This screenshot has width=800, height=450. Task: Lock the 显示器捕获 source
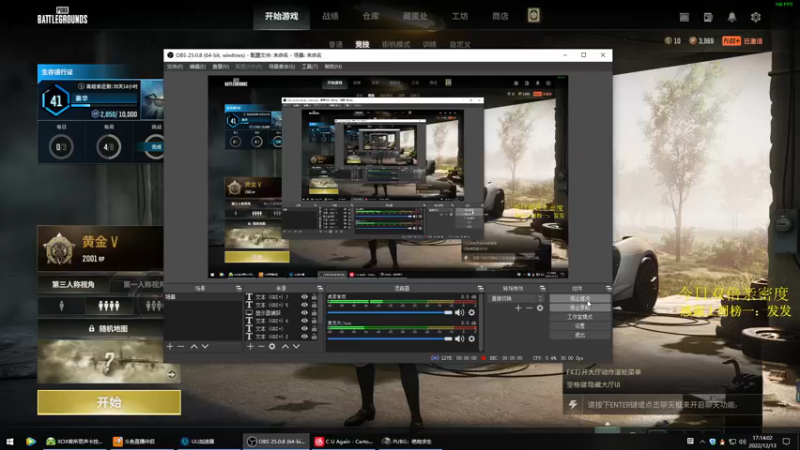pos(314,313)
